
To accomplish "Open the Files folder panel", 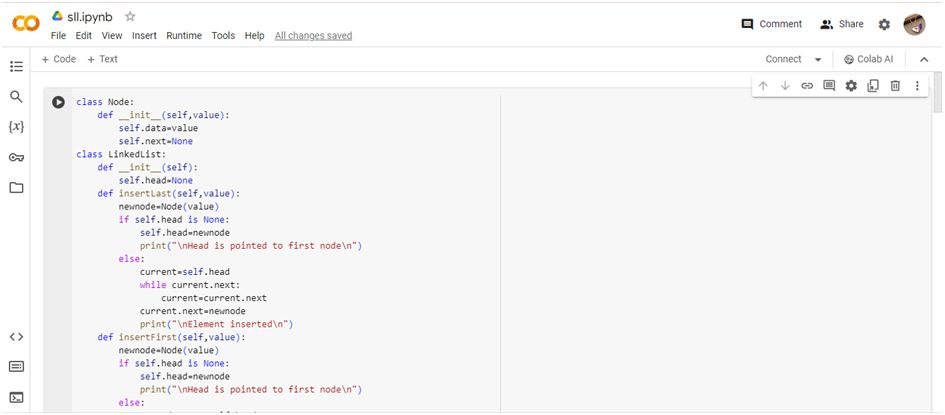I will (16, 187).
